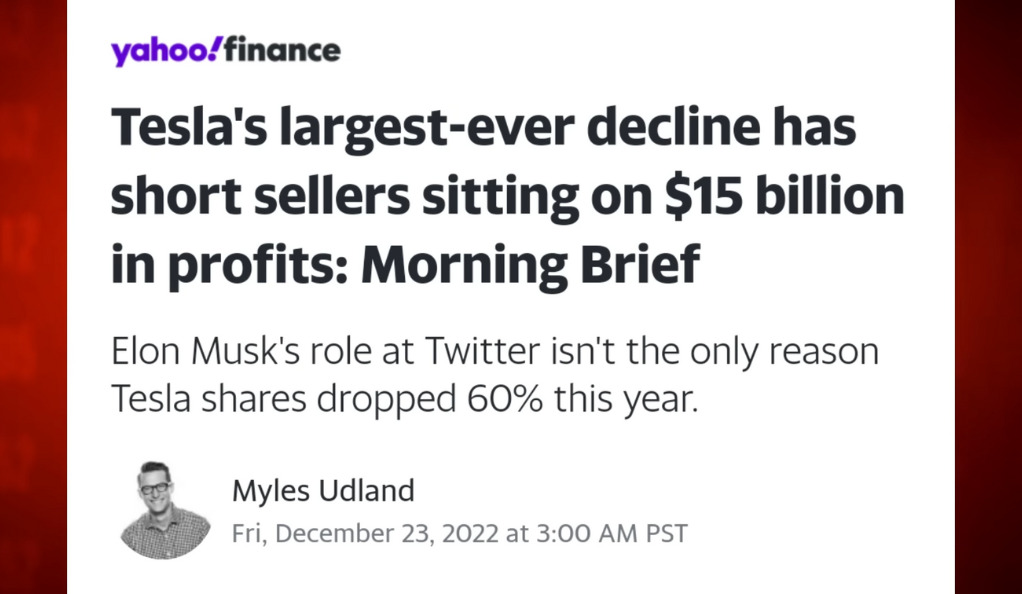1022x594 pixels.
Task: Select the word 'Tesla's' starting the headline
Action: pos(189,127)
